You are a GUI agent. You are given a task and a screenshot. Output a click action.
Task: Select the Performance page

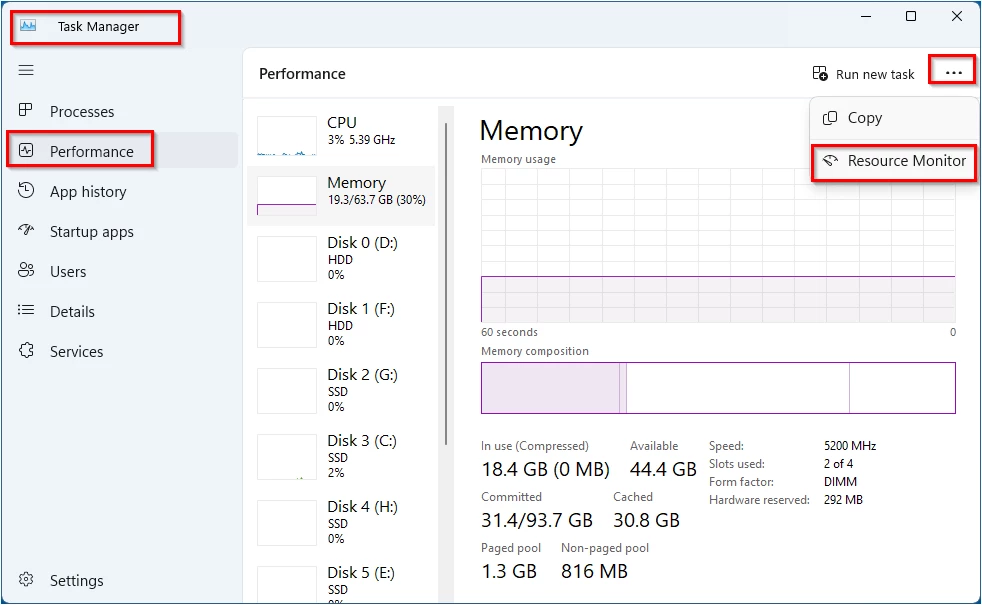(x=122, y=151)
